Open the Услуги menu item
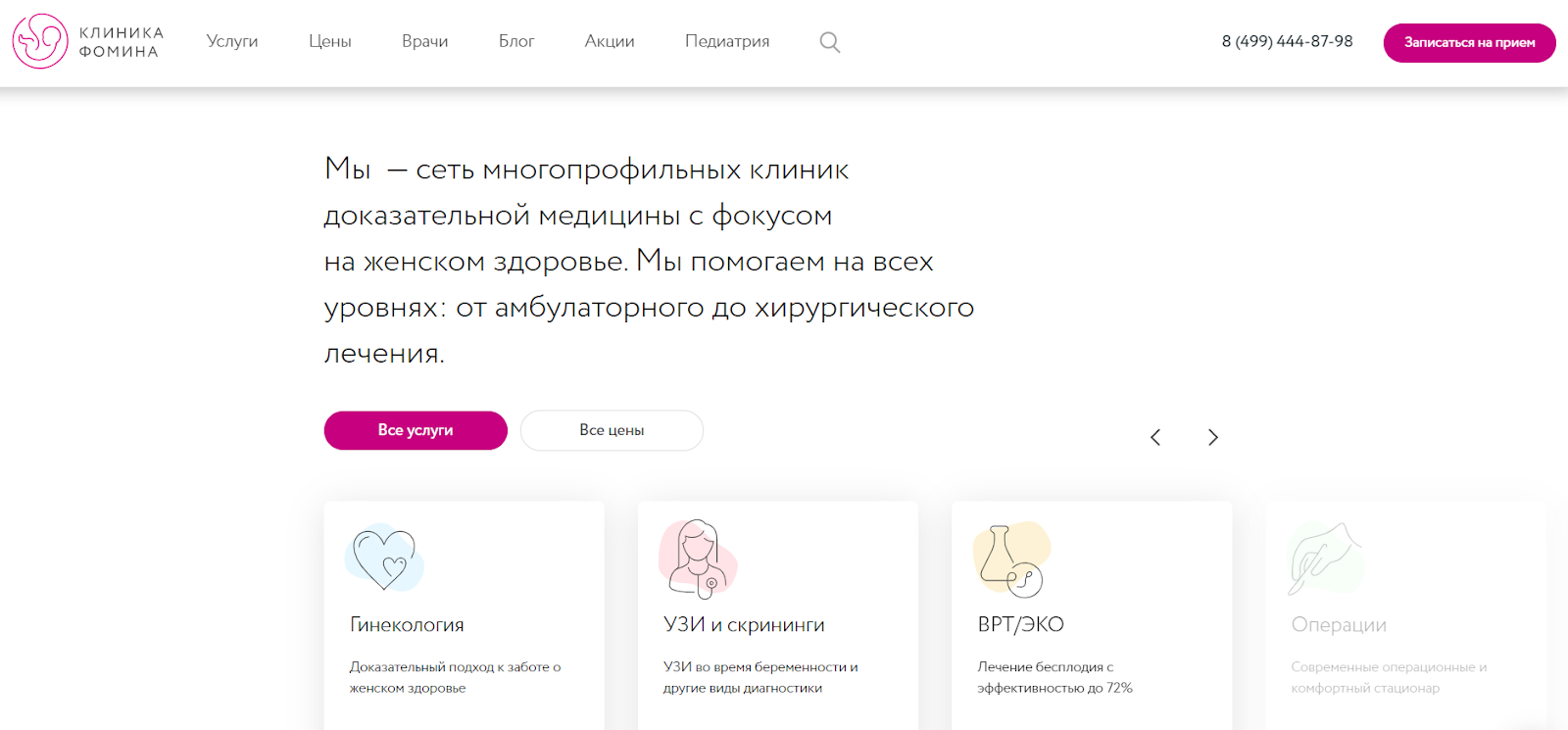Screen dimensions: 1568x730 (x=232, y=41)
